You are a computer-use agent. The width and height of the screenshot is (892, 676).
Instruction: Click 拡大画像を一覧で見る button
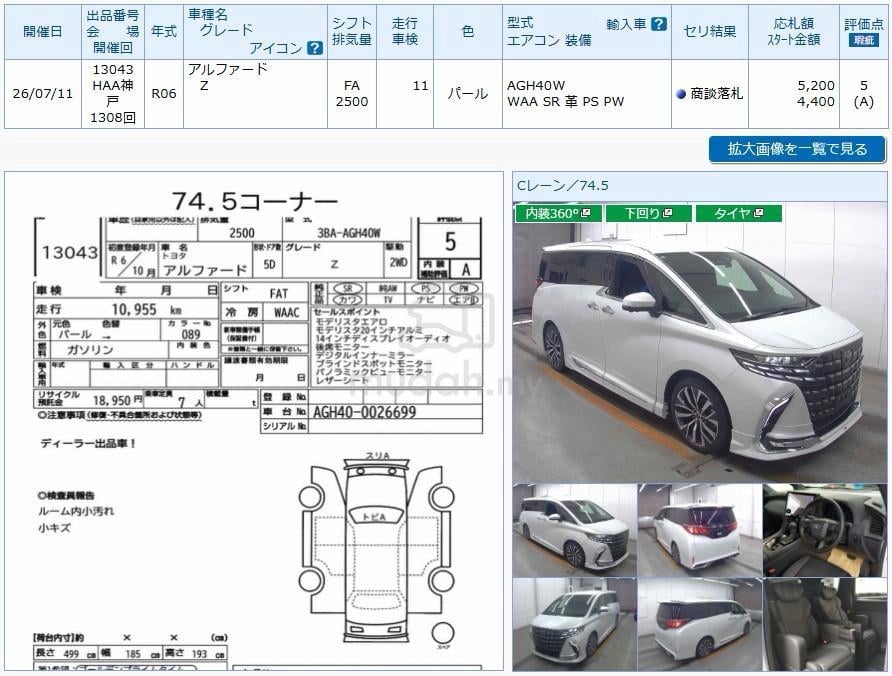point(797,150)
